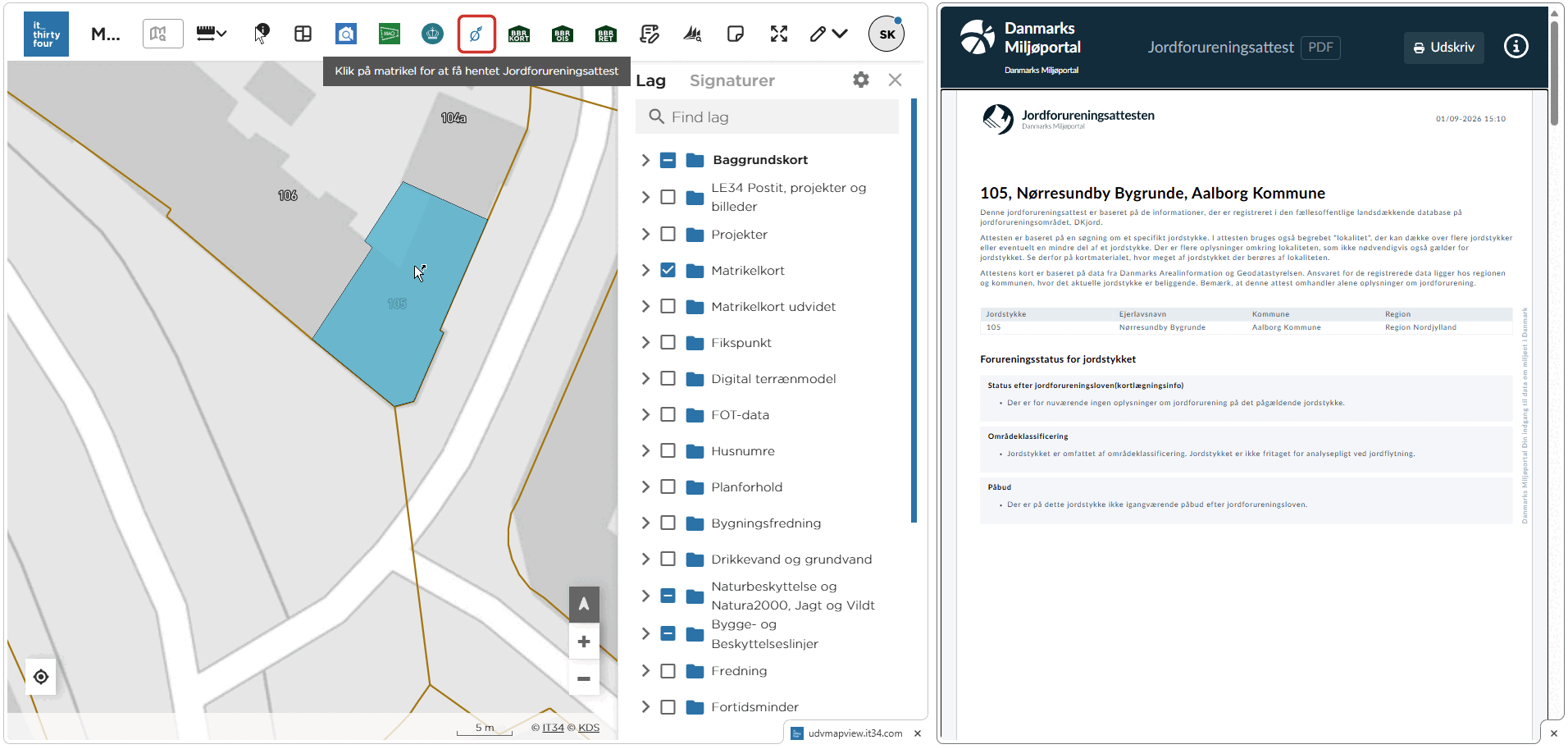Open the ship search tool
Screen dimensions: 1568x749
(x=693, y=34)
